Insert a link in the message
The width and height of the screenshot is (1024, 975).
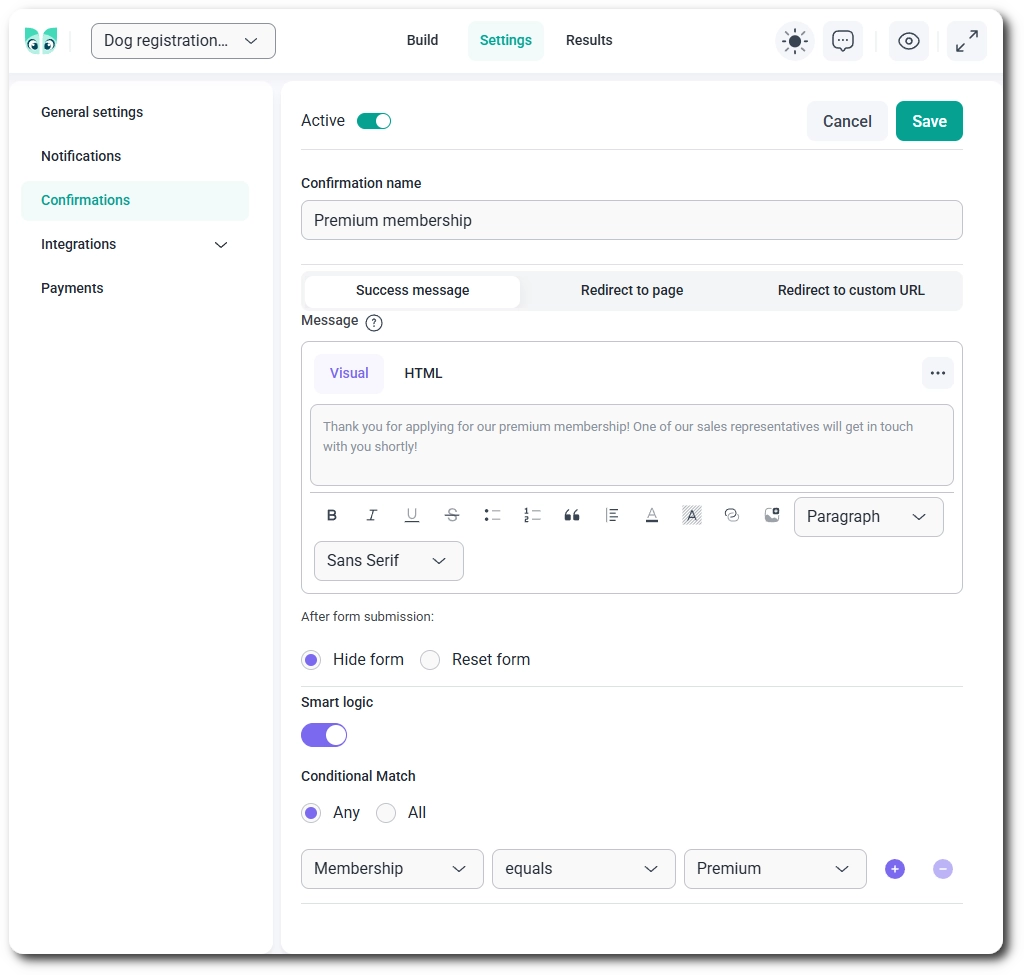tap(731, 515)
